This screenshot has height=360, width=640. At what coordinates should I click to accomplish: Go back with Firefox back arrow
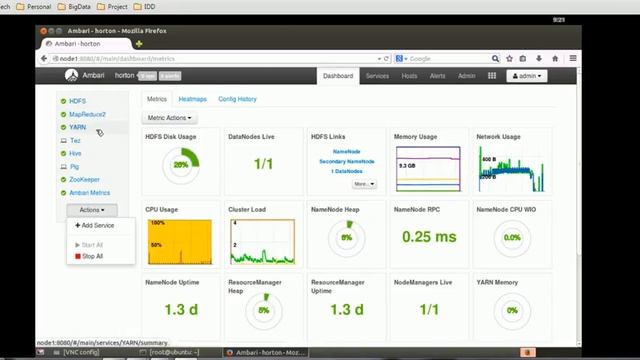point(44,58)
